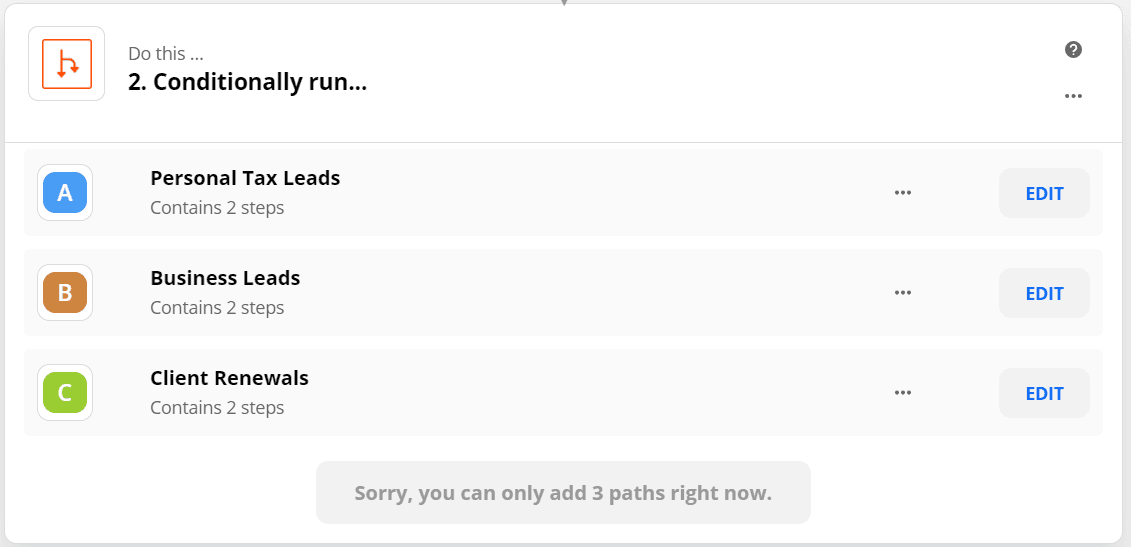Open step 2 three-dot options menu
The height and width of the screenshot is (547, 1131).
(x=1073, y=96)
